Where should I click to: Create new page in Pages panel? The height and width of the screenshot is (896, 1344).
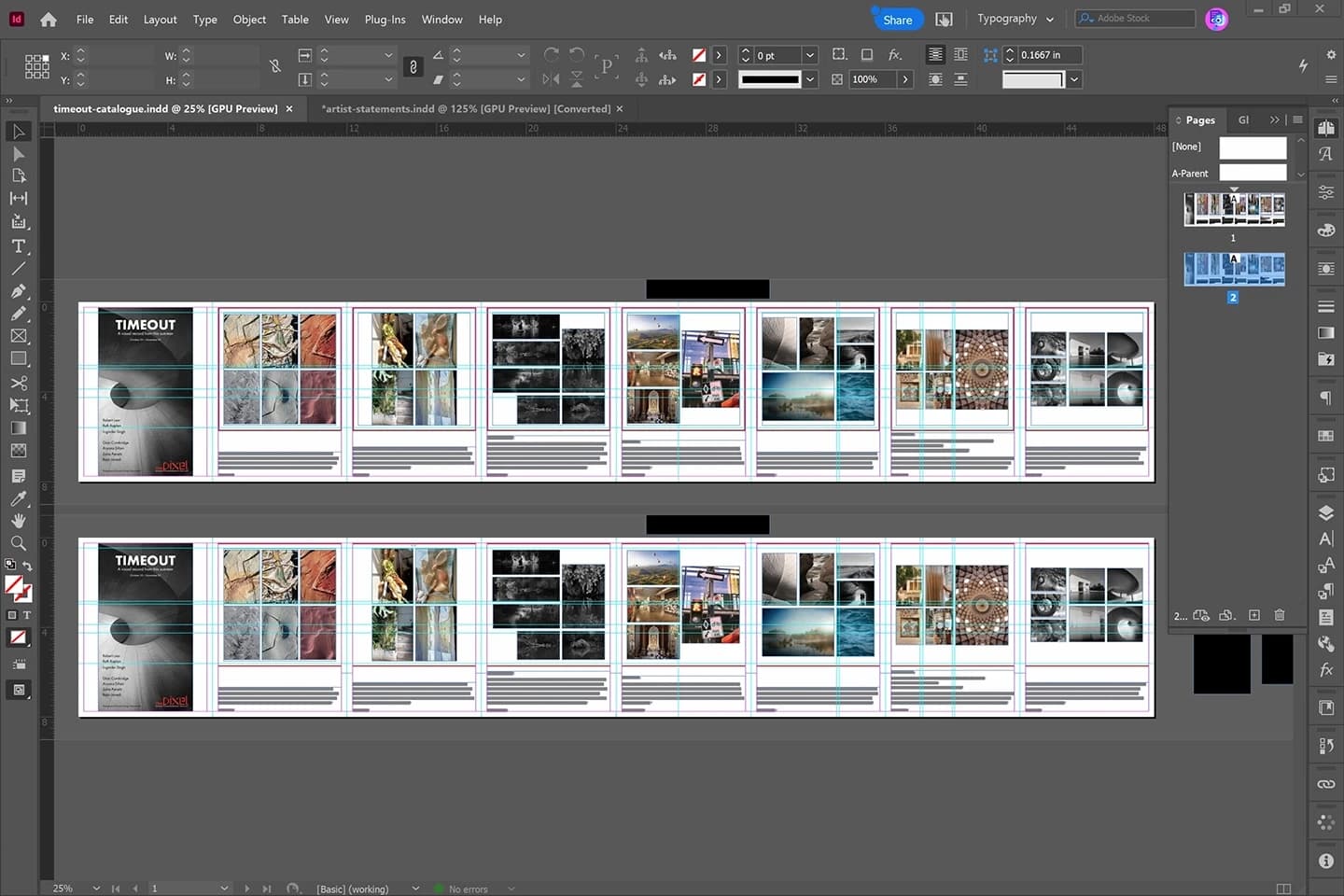click(1254, 615)
